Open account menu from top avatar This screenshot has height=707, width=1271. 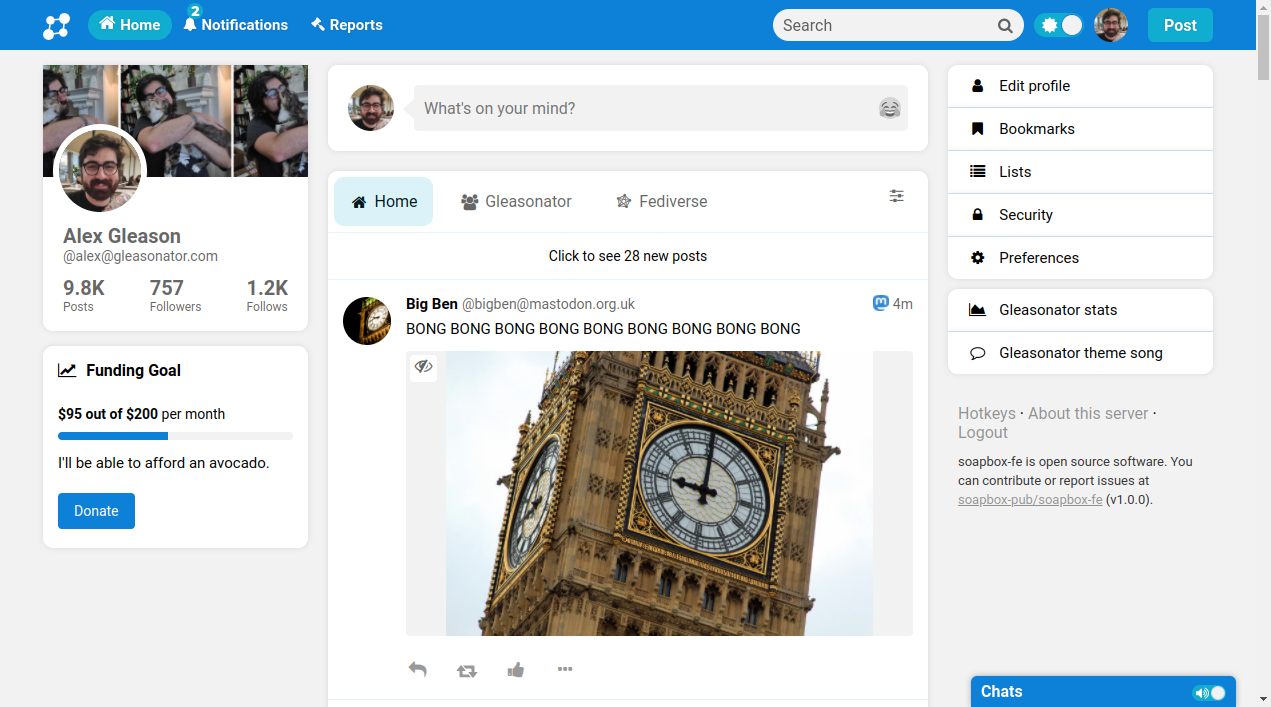pyautogui.click(x=1111, y=26)
